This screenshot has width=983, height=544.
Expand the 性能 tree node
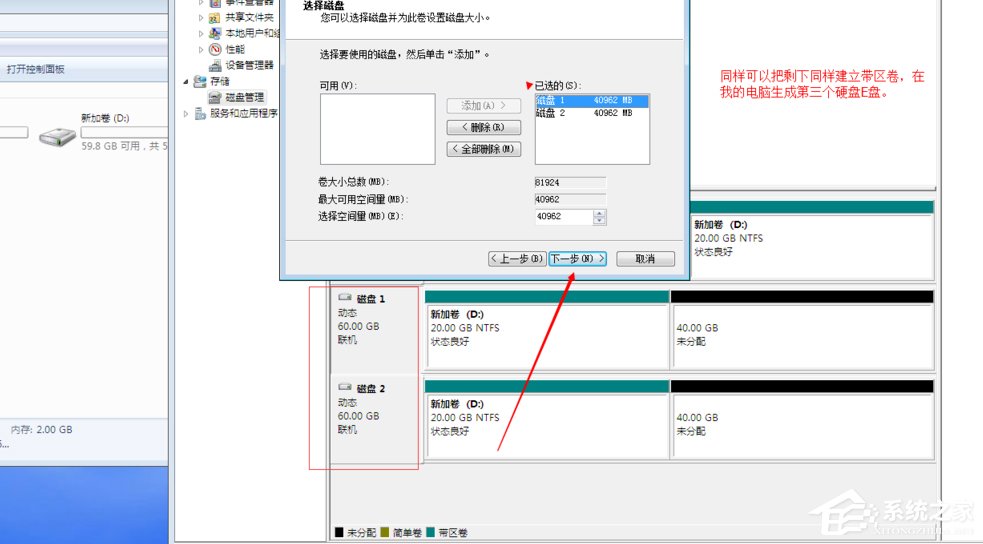tap(201, 49)
